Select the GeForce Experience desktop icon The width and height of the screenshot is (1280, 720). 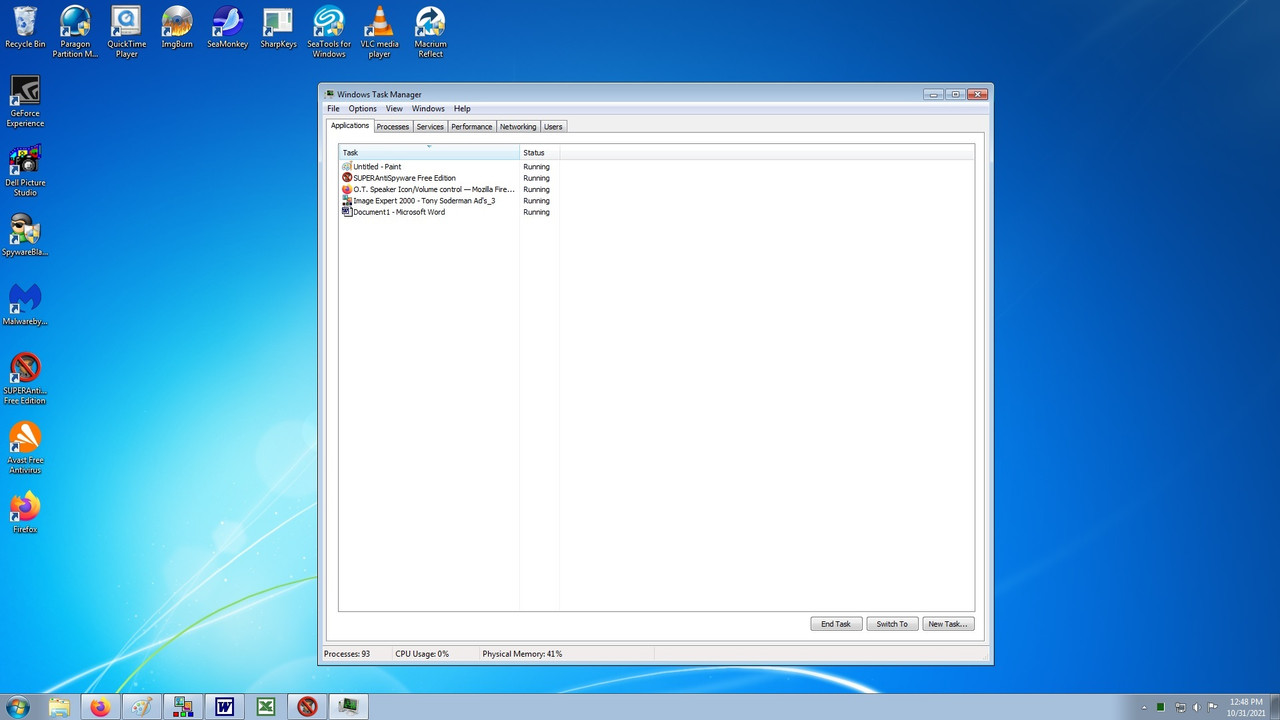pos(25,101)
